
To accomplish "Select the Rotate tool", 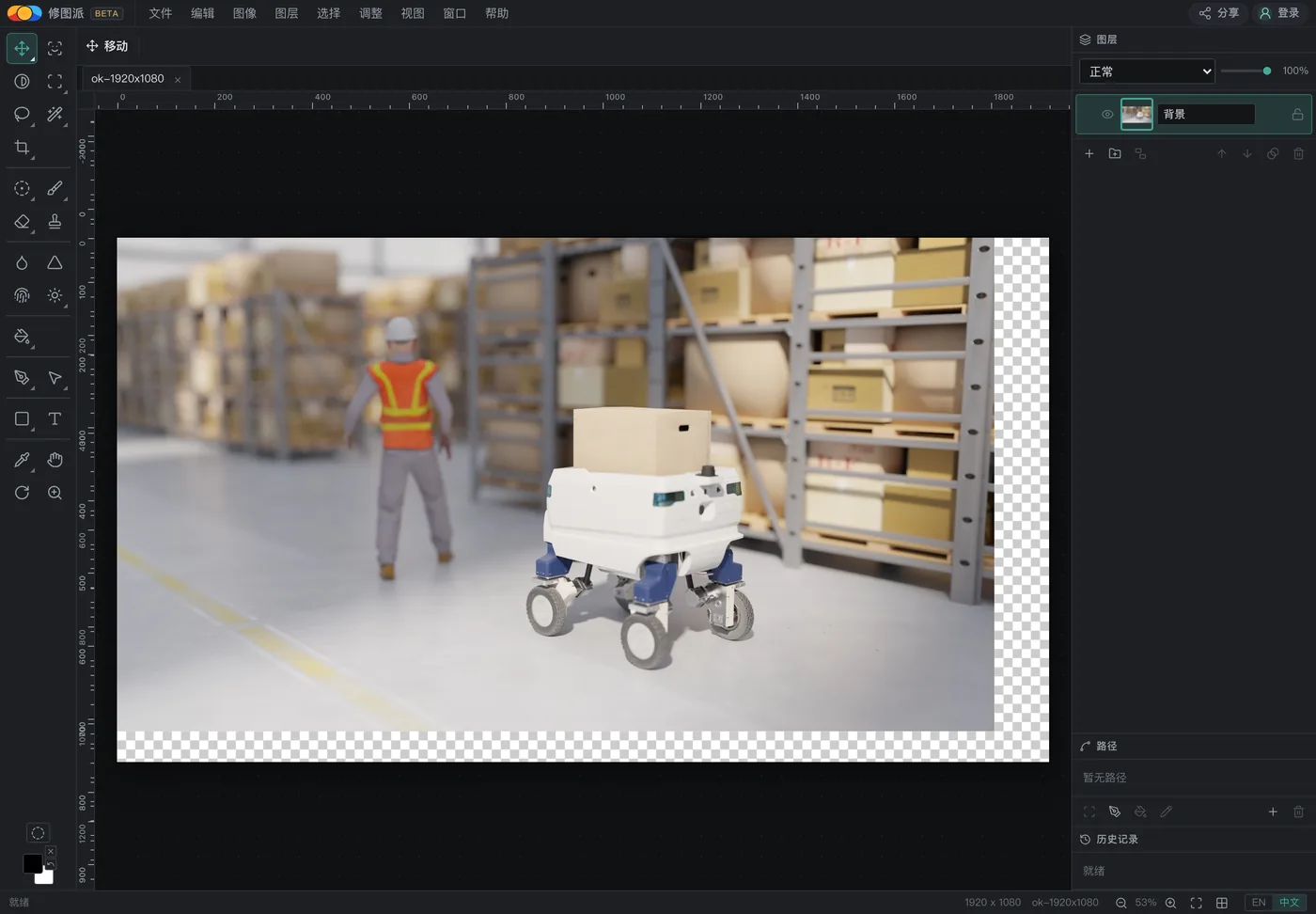I will pyautogui.click(x=22, y=493).
